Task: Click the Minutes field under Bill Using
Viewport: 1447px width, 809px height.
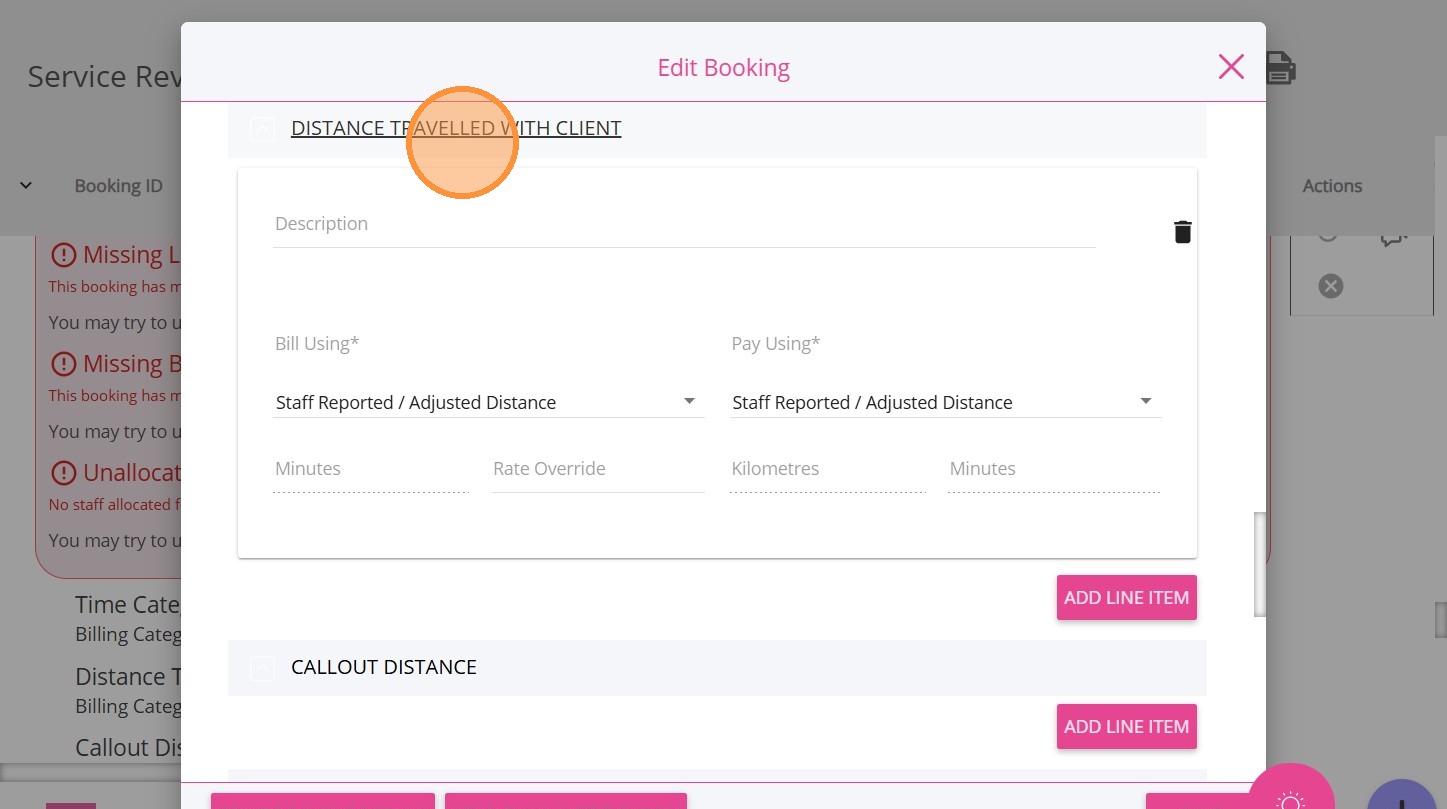Action: click(x=370, y=470)
